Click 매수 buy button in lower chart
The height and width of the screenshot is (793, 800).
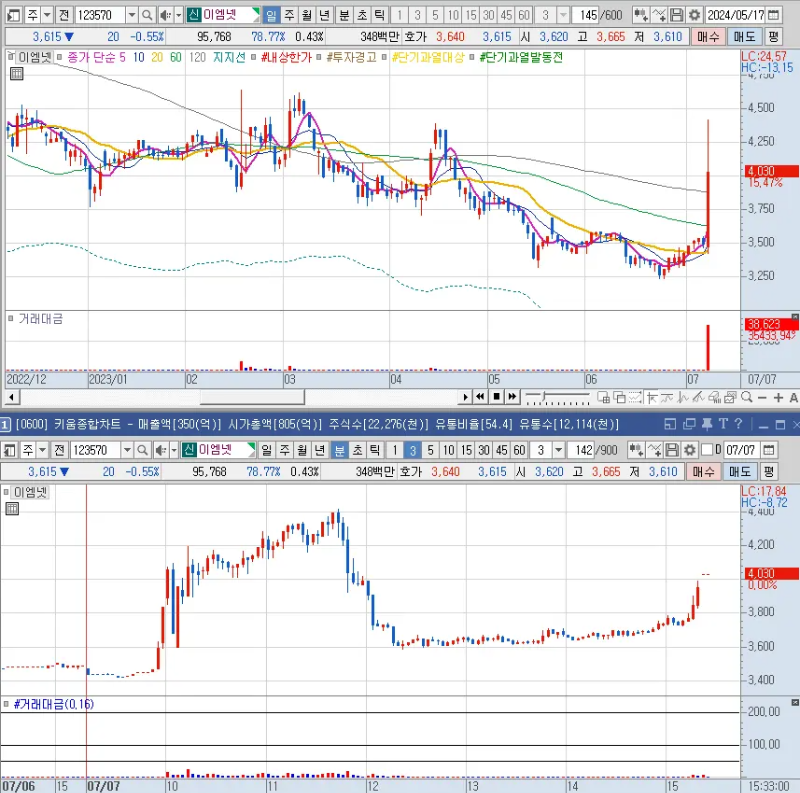coord(704,472)
